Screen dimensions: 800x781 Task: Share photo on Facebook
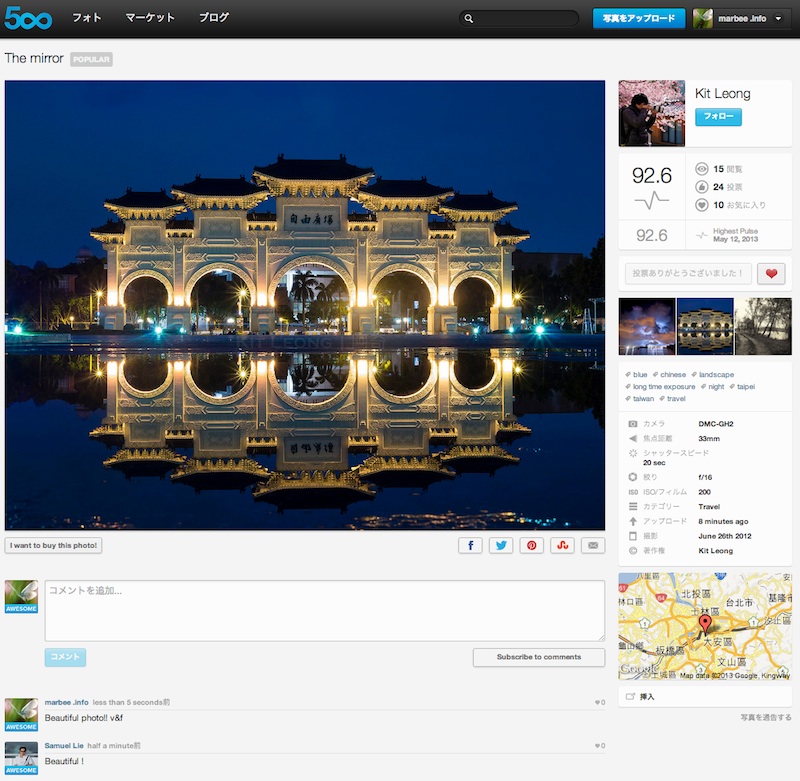(x=471, y=546)
